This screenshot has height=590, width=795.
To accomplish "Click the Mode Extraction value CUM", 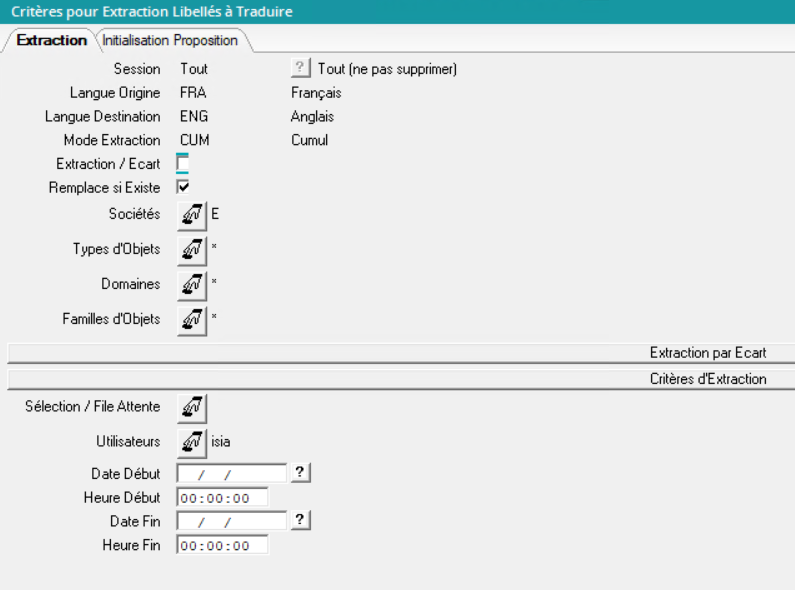I will point(195,140).
